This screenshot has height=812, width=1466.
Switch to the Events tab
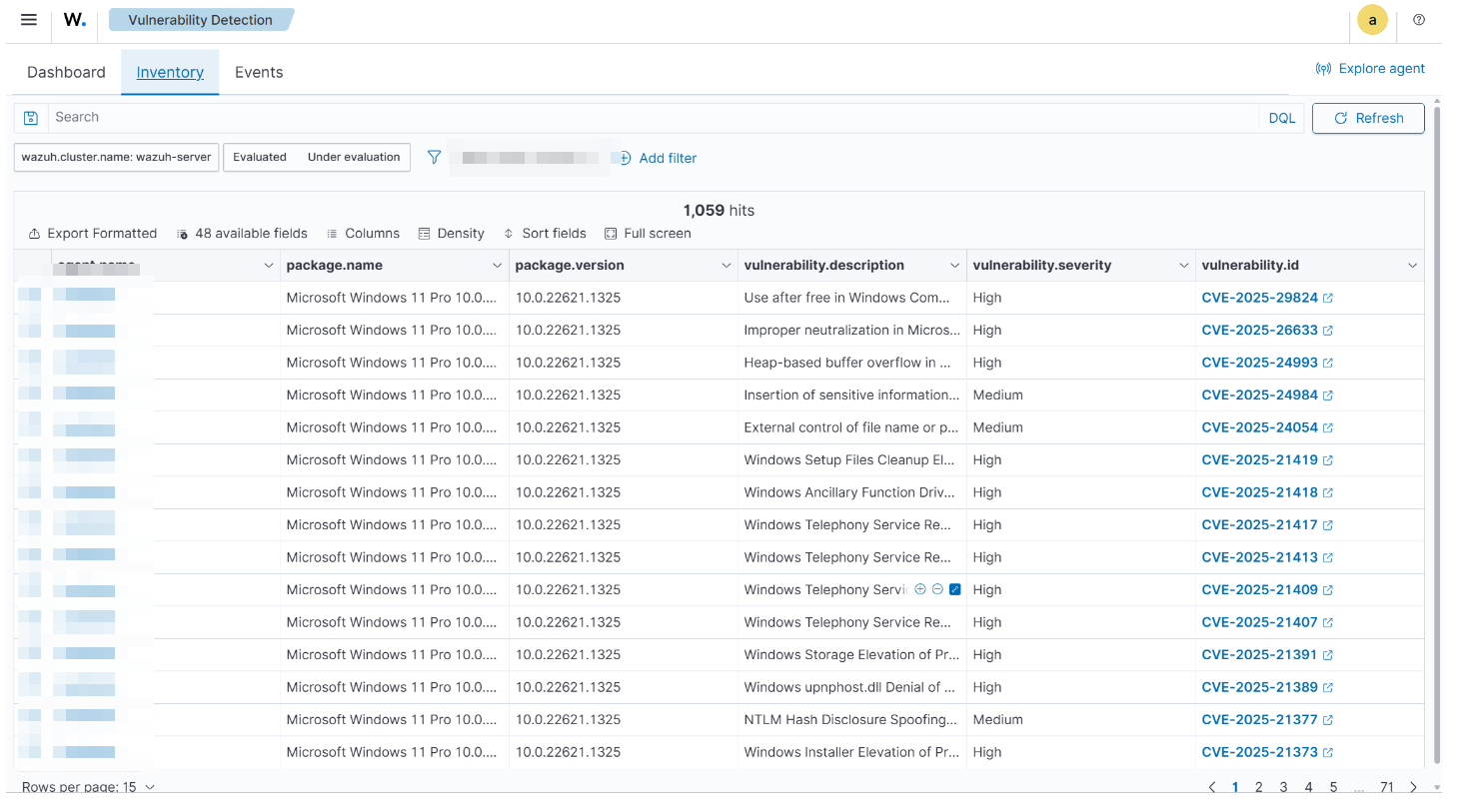click(259, 72)
